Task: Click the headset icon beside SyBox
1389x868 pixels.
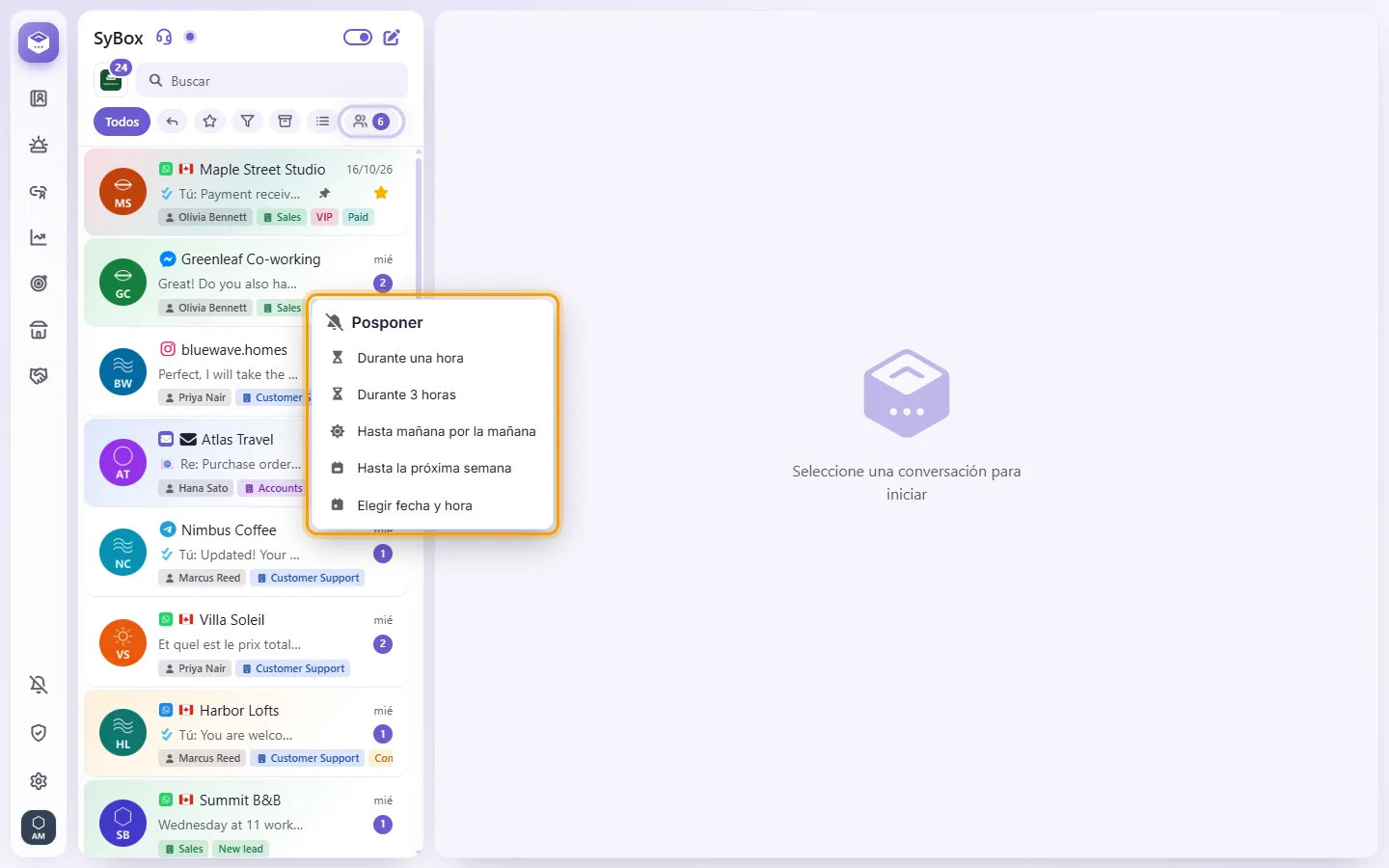Action: click(x=164, y=38)
